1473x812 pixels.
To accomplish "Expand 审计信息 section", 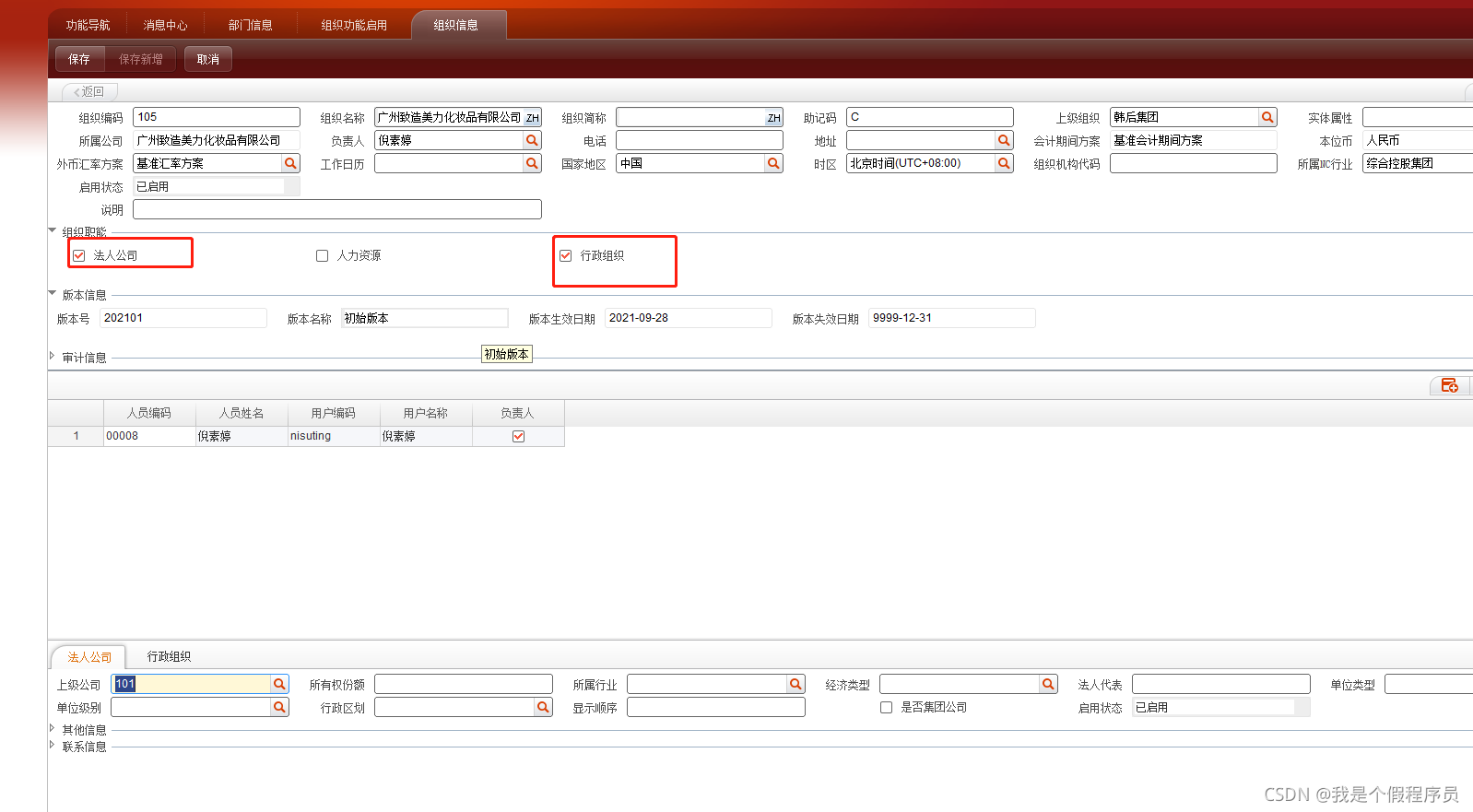I will (53, 356).
